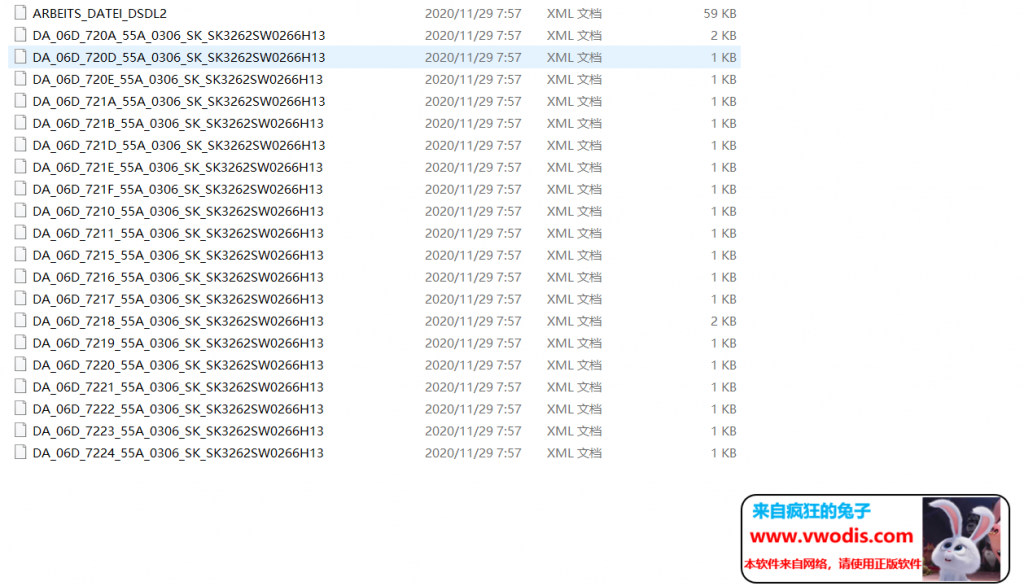The height and width of the screenshot is (586, 1024).
Task: Click the document icon next to DA_06D_721F
Action: coord(20,190)
